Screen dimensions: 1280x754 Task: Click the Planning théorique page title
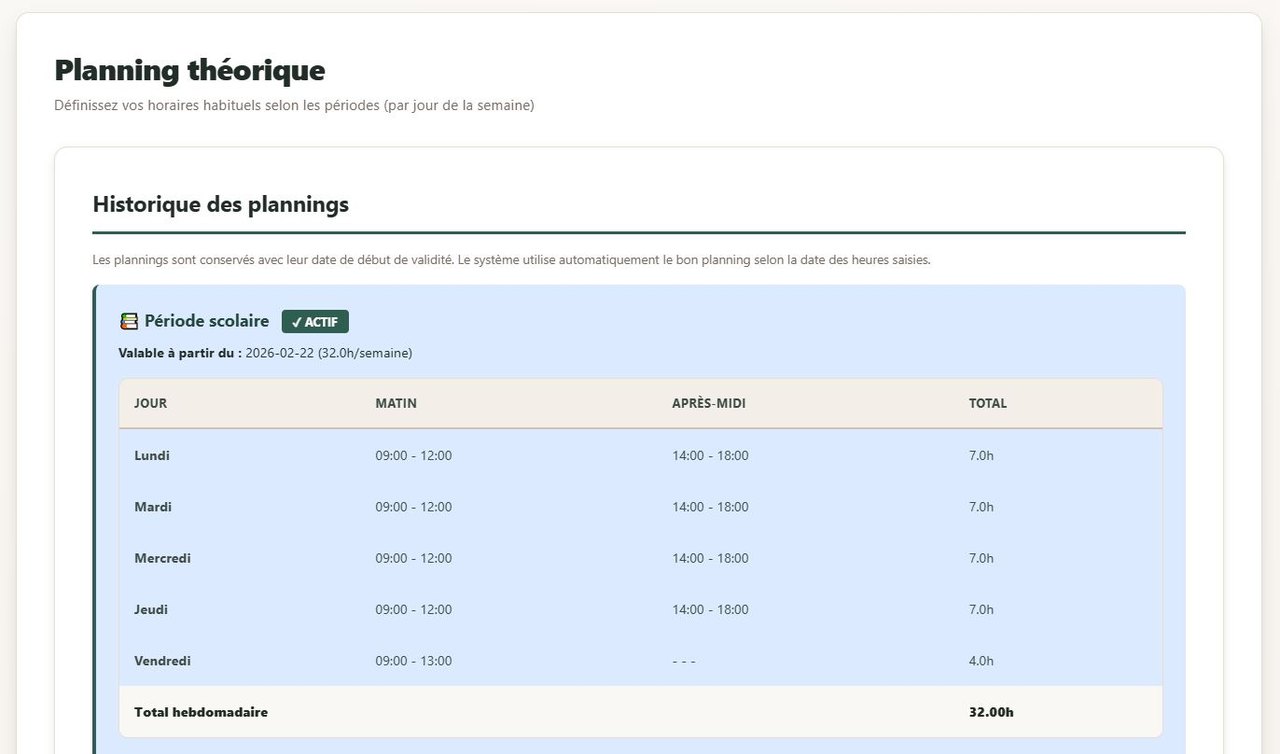(189, 70)
